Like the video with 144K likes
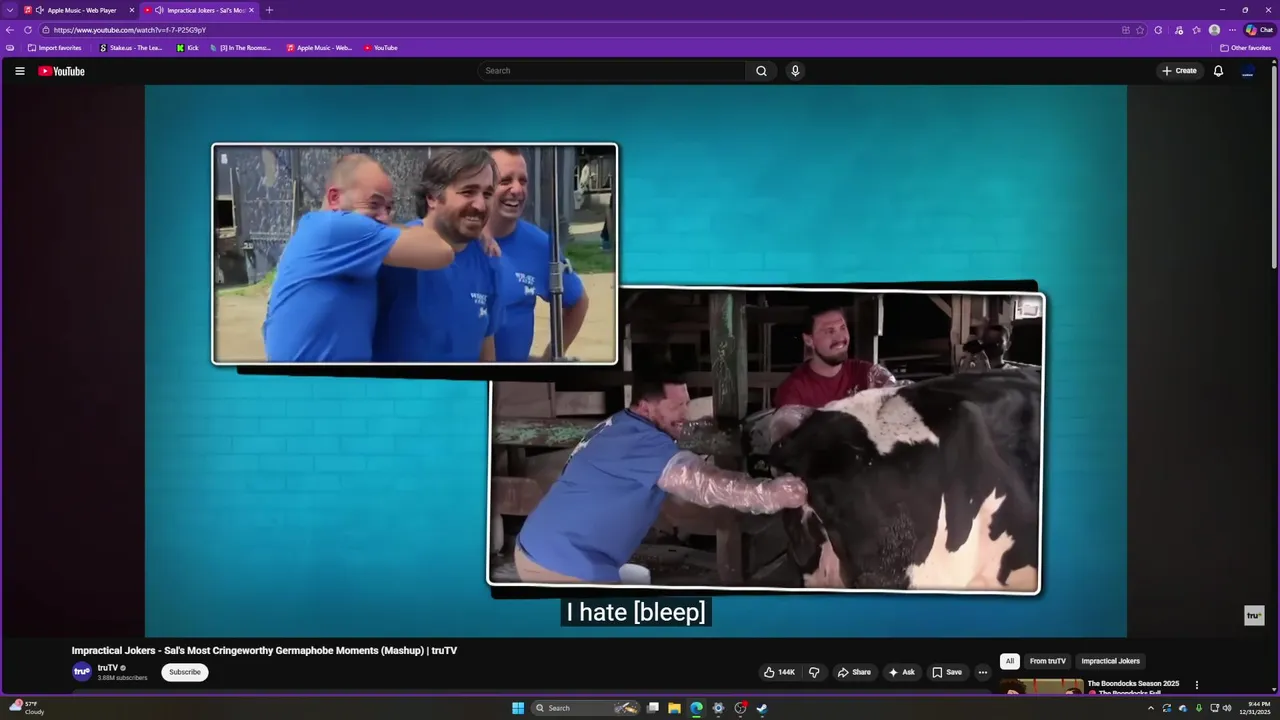Screen dimensions: 1280x720 [x=780, y=672]
